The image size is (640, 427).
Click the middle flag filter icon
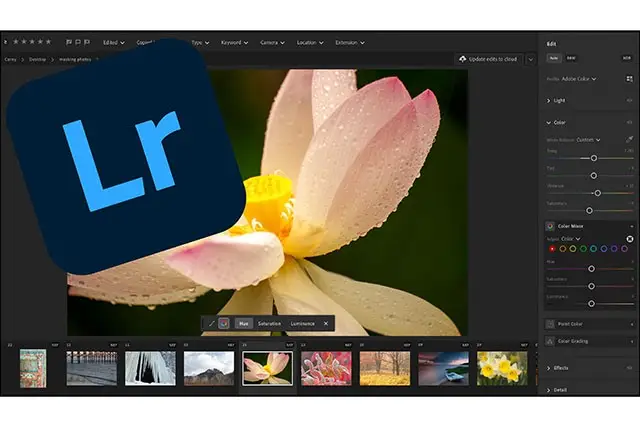[78, 42]
